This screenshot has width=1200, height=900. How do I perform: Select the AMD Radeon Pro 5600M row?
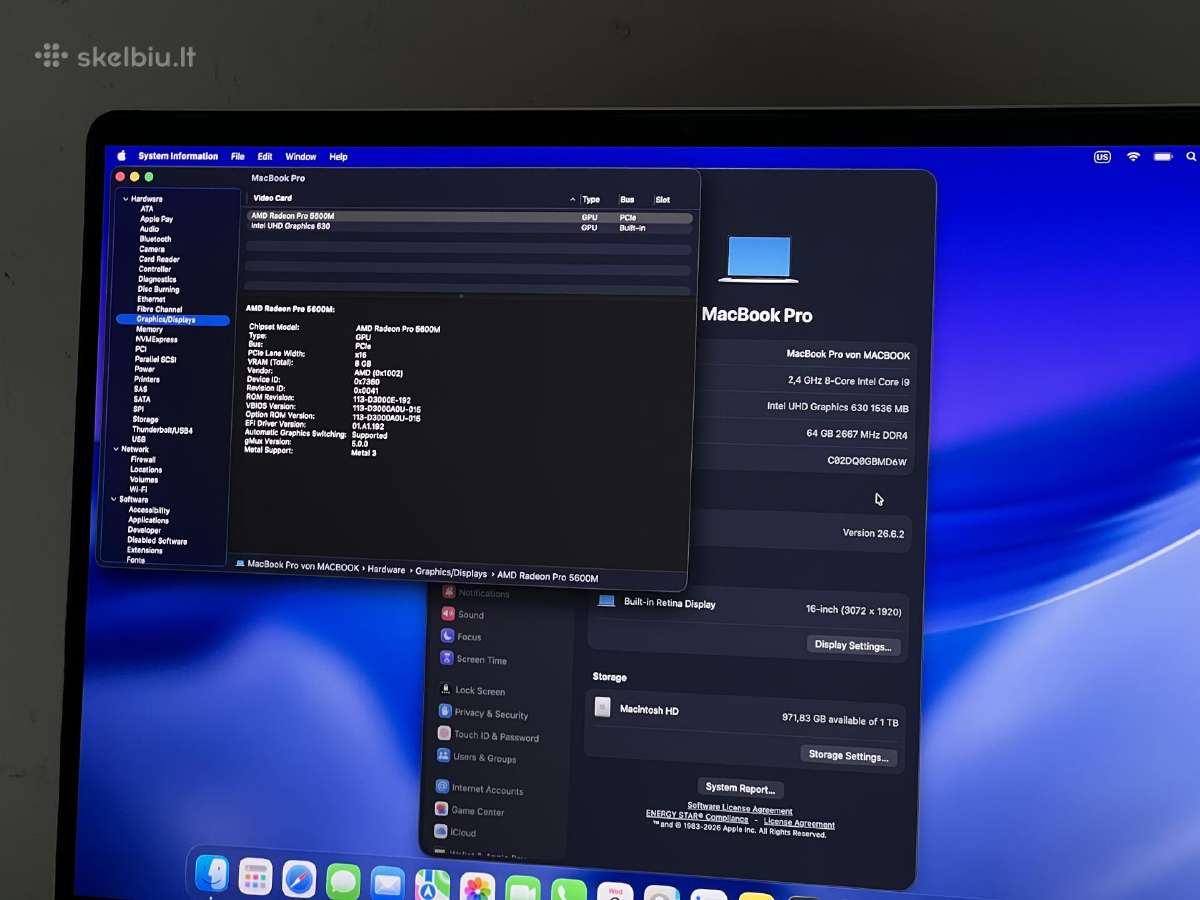469,216
